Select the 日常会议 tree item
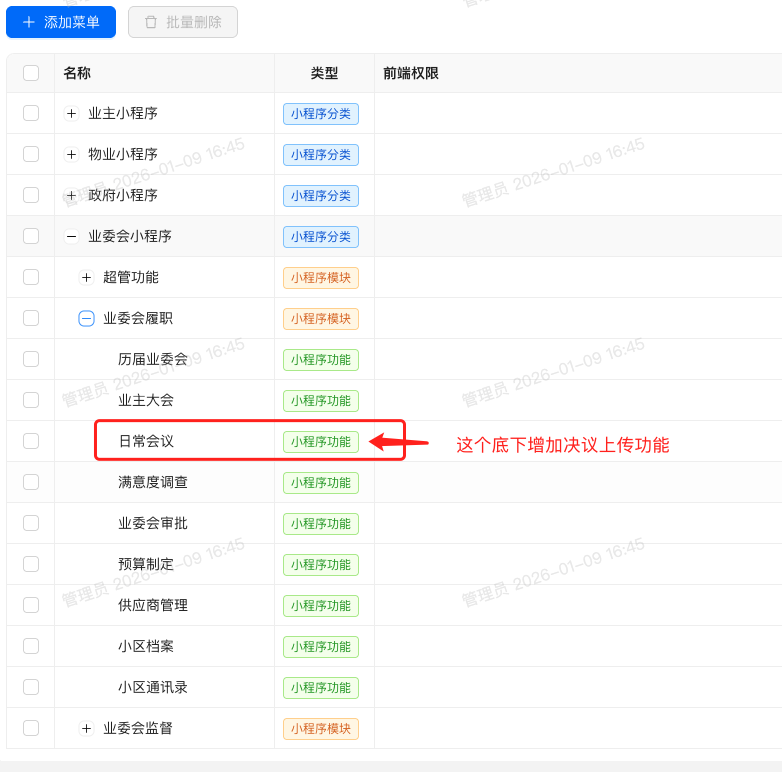Viewport: 782px width, 772px height. click(x=146, y=441)
